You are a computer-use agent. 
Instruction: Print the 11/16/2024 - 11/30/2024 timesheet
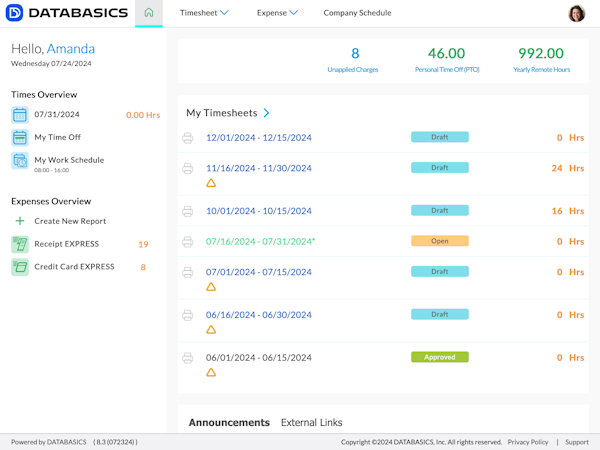tap(188, 168)
